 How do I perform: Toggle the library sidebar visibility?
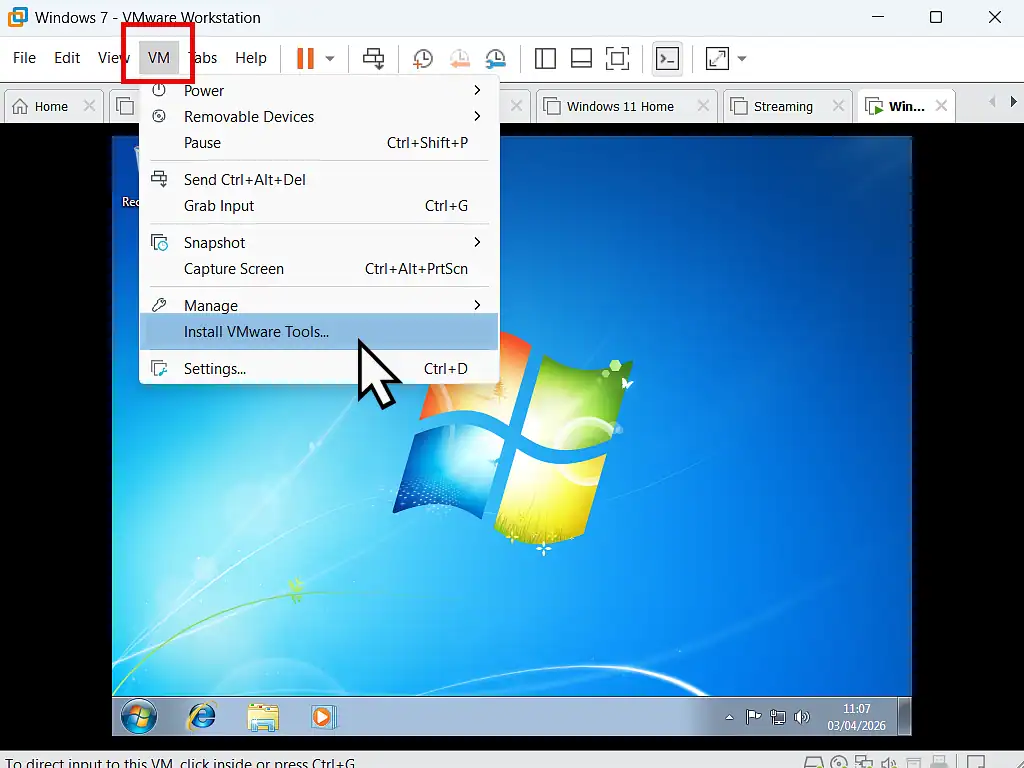[545, 58]
